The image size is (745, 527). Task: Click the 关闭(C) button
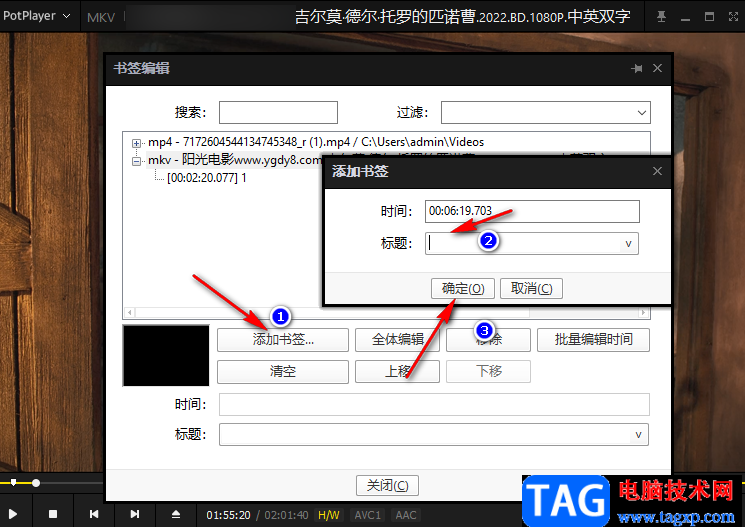(x=387, y=486)
